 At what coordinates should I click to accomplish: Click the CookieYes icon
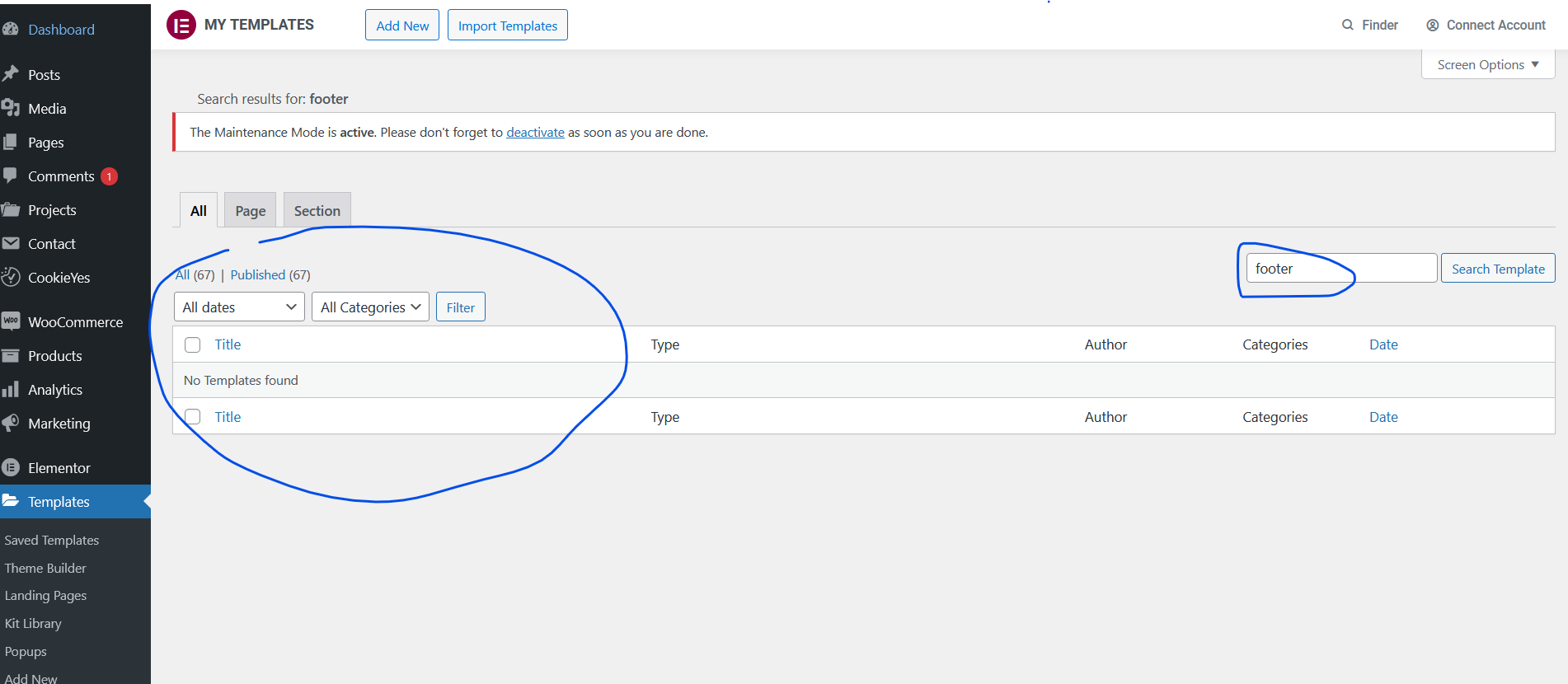tap(10, 277)
